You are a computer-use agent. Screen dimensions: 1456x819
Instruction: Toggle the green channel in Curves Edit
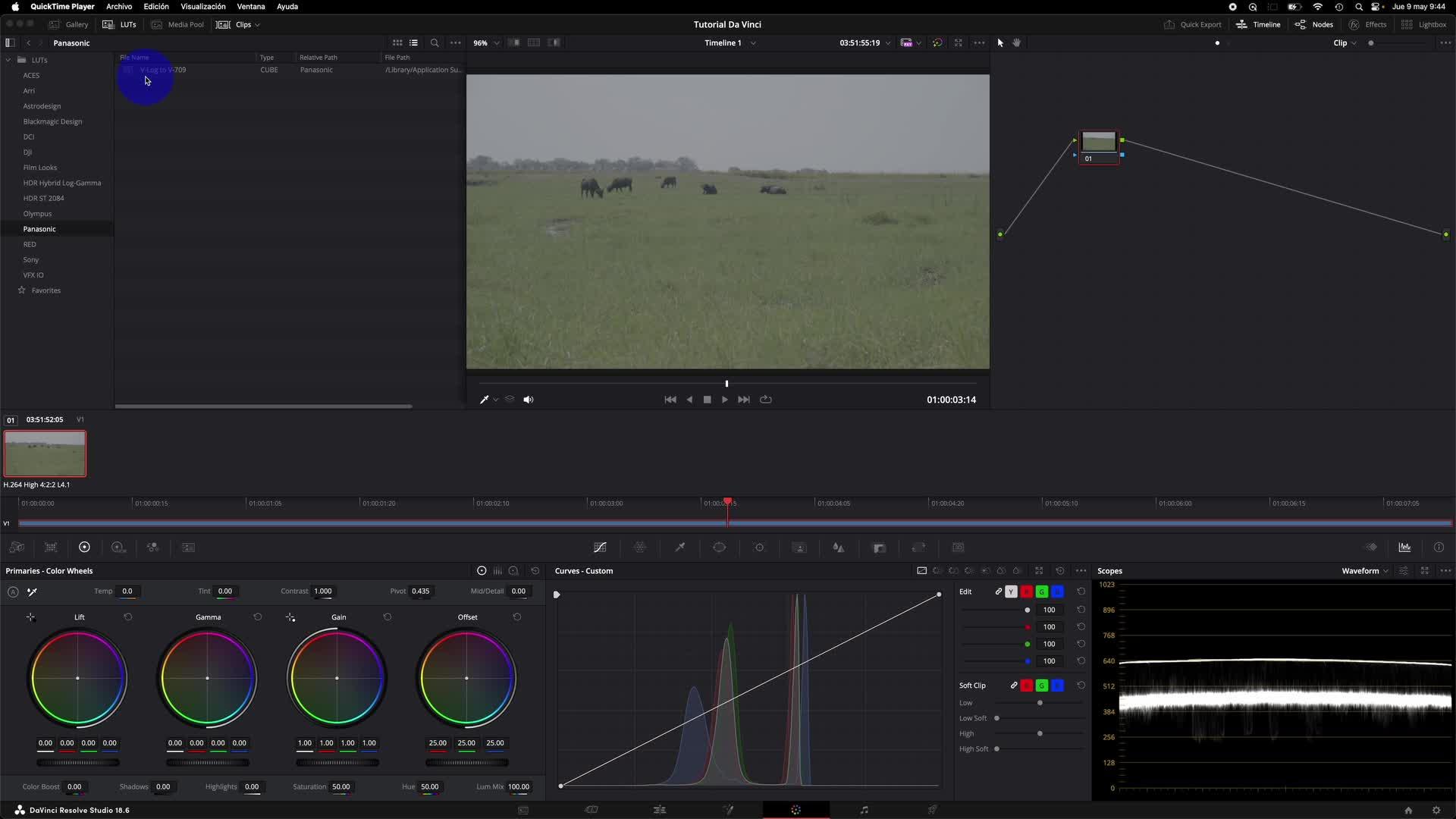1042,591
